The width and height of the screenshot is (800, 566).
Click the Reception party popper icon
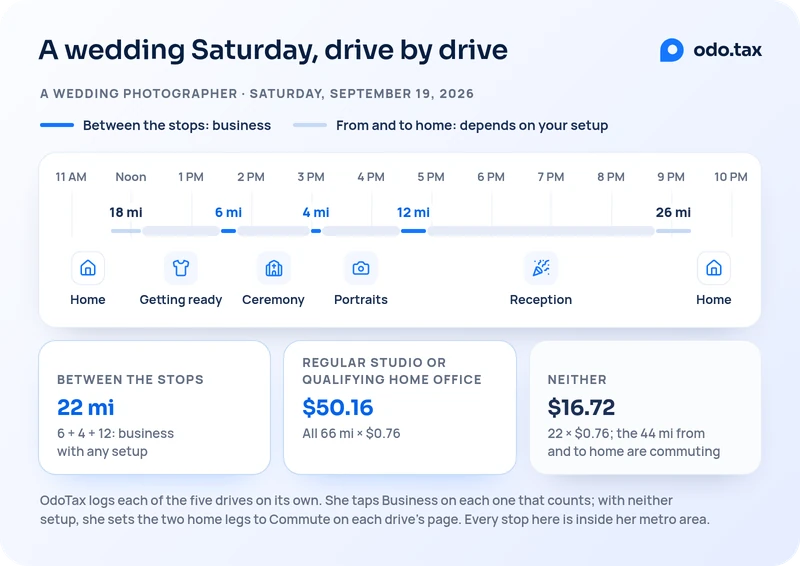(x=541, y=268)
